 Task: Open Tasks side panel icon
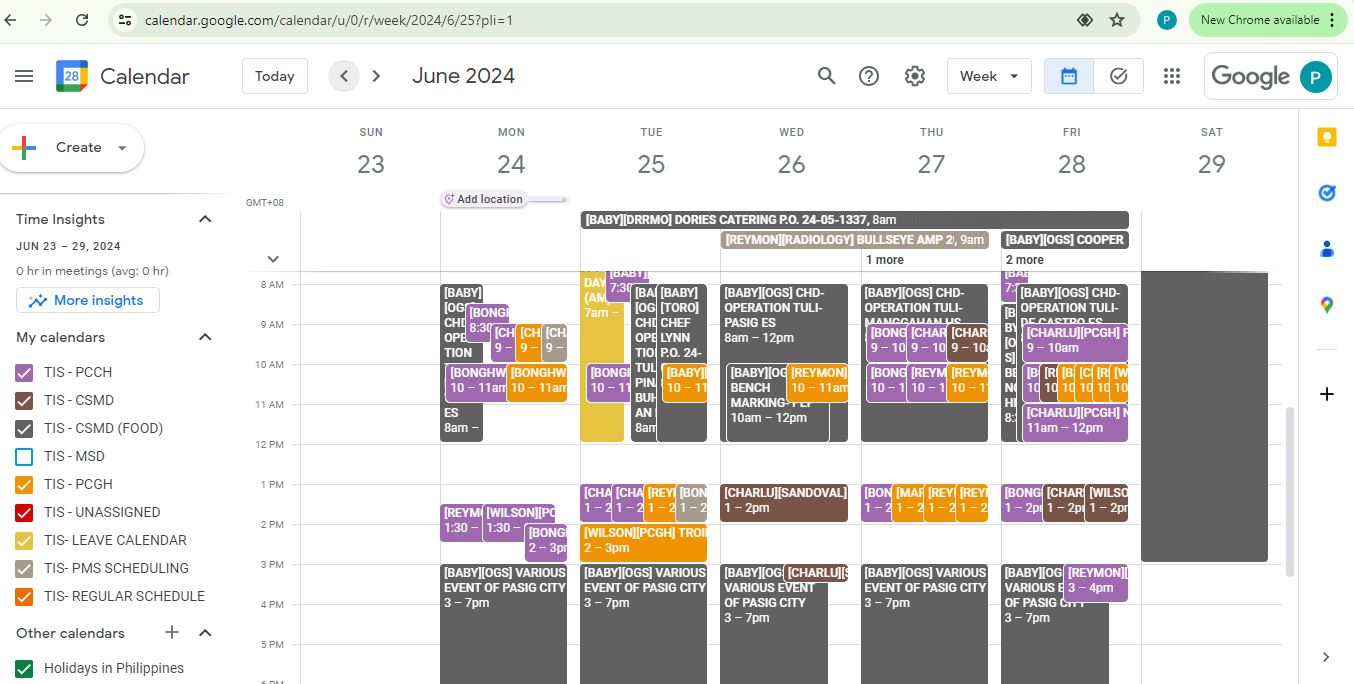pyautogui.click(x=1327, y=193)
